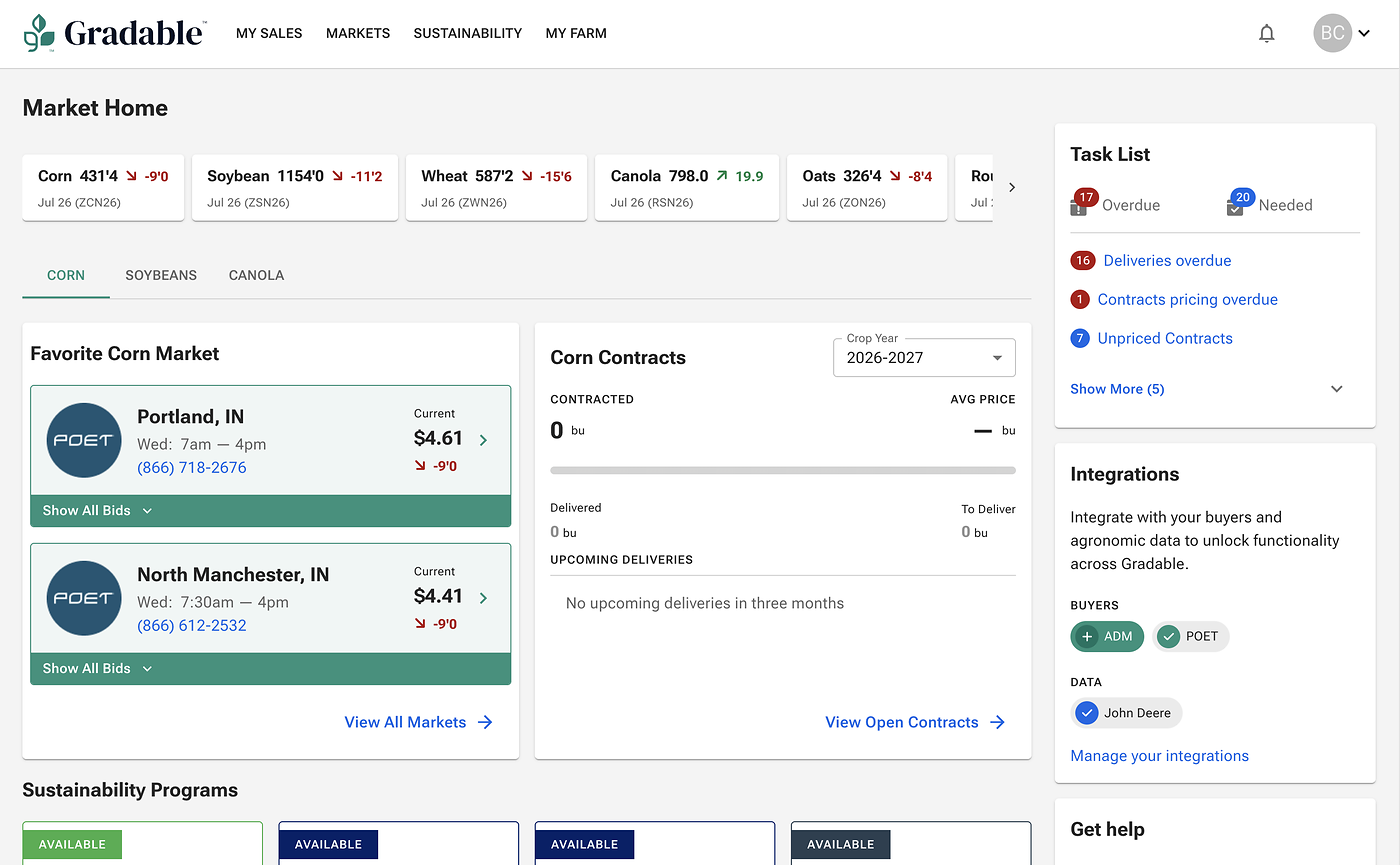This screenshot has height=865, width=1400.
Task: Open the BC user avatar menu
Action: click(1332, 33)
